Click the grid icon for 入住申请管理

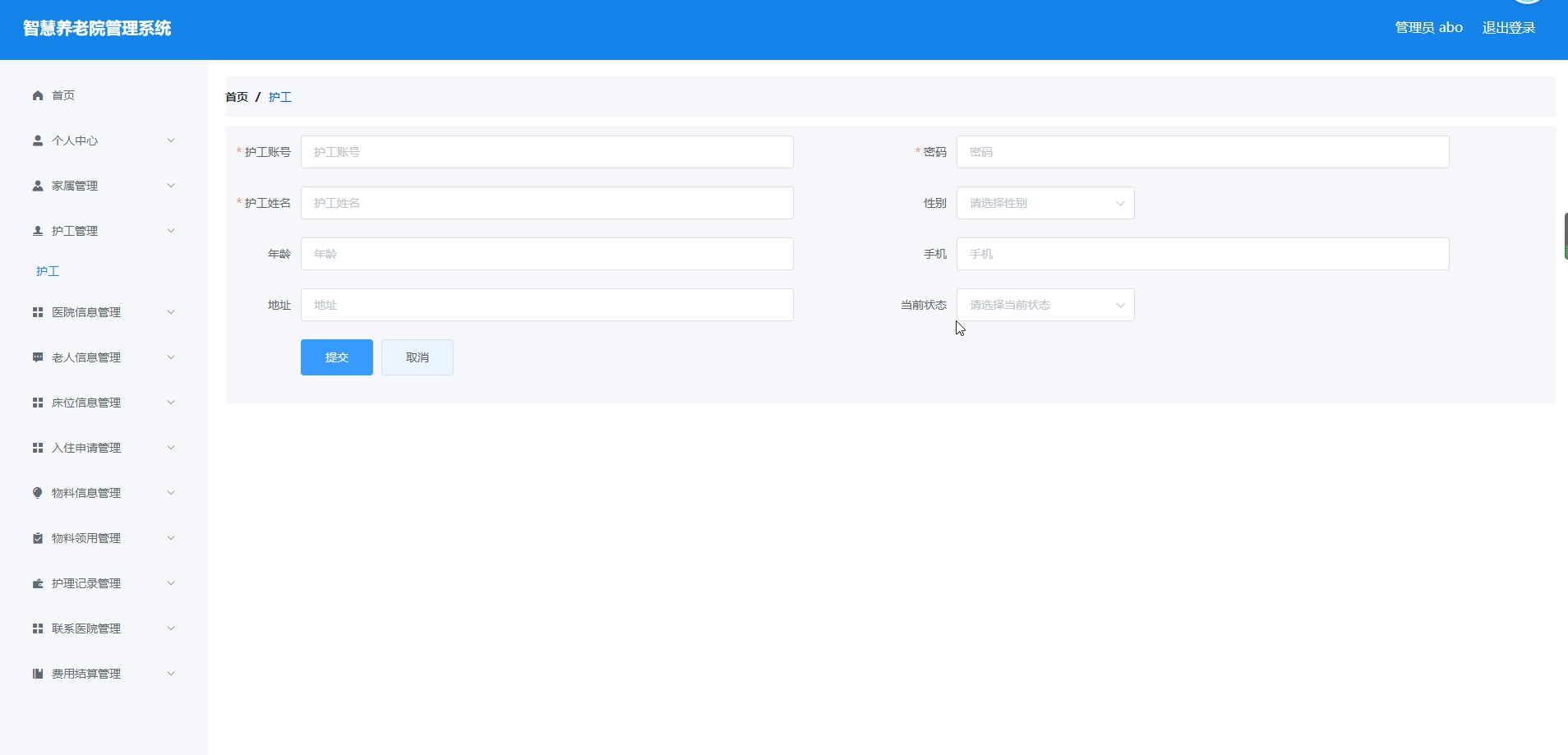click(38, 448)
